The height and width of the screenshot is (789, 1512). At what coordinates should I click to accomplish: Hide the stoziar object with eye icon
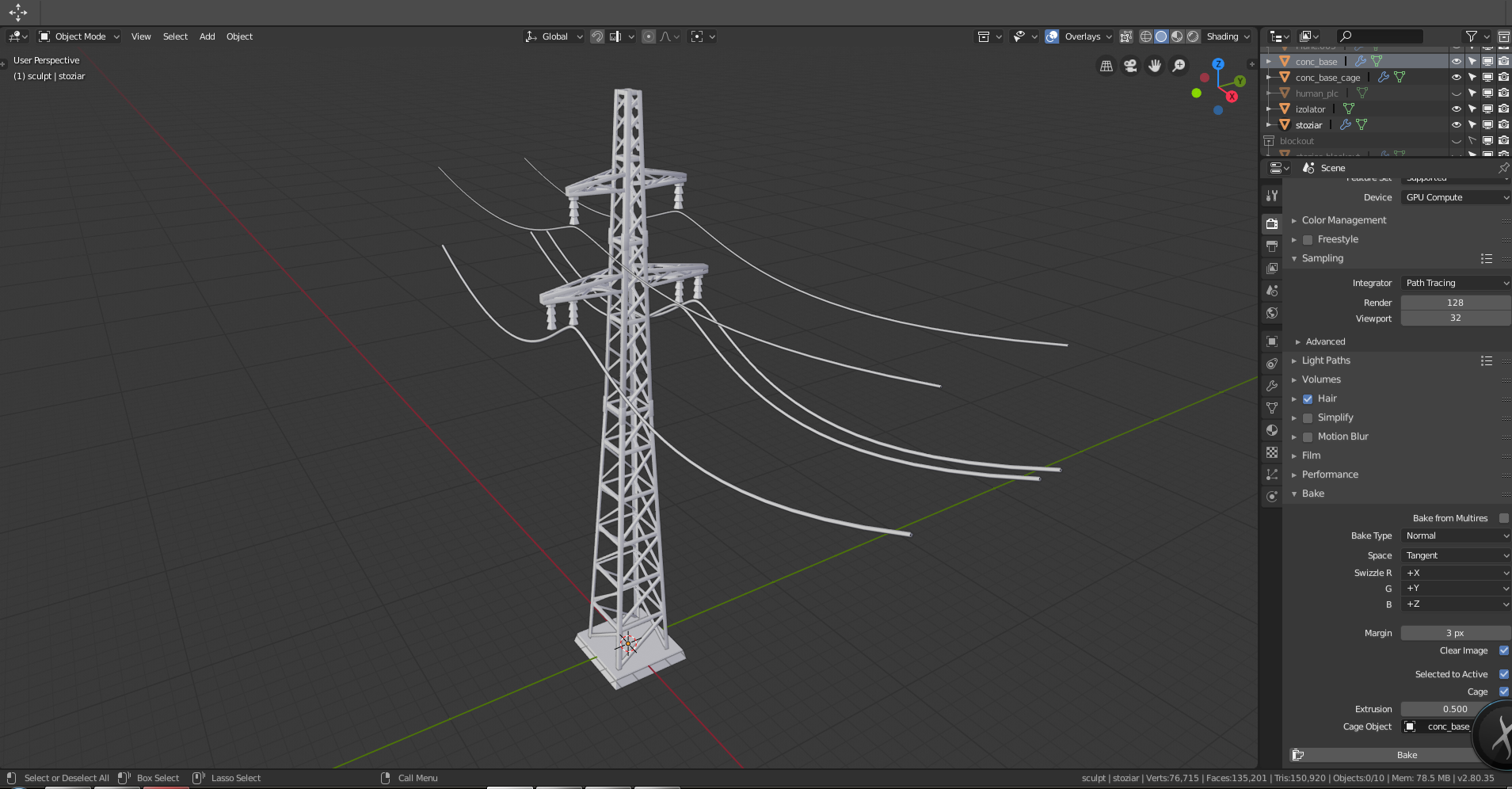1456,125
